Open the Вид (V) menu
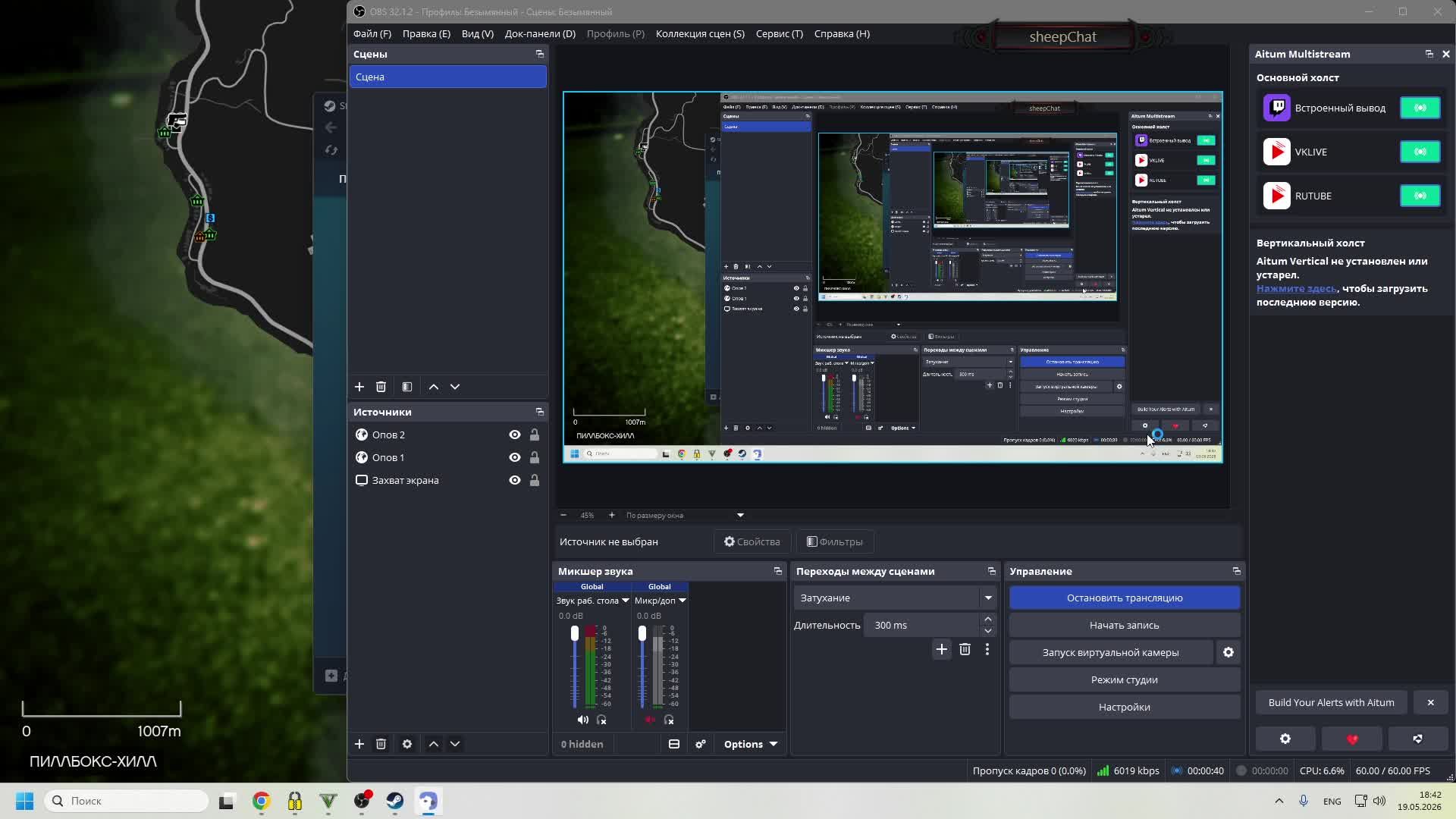The width and height of the screenshot is (1456, 819). (478, 33)
